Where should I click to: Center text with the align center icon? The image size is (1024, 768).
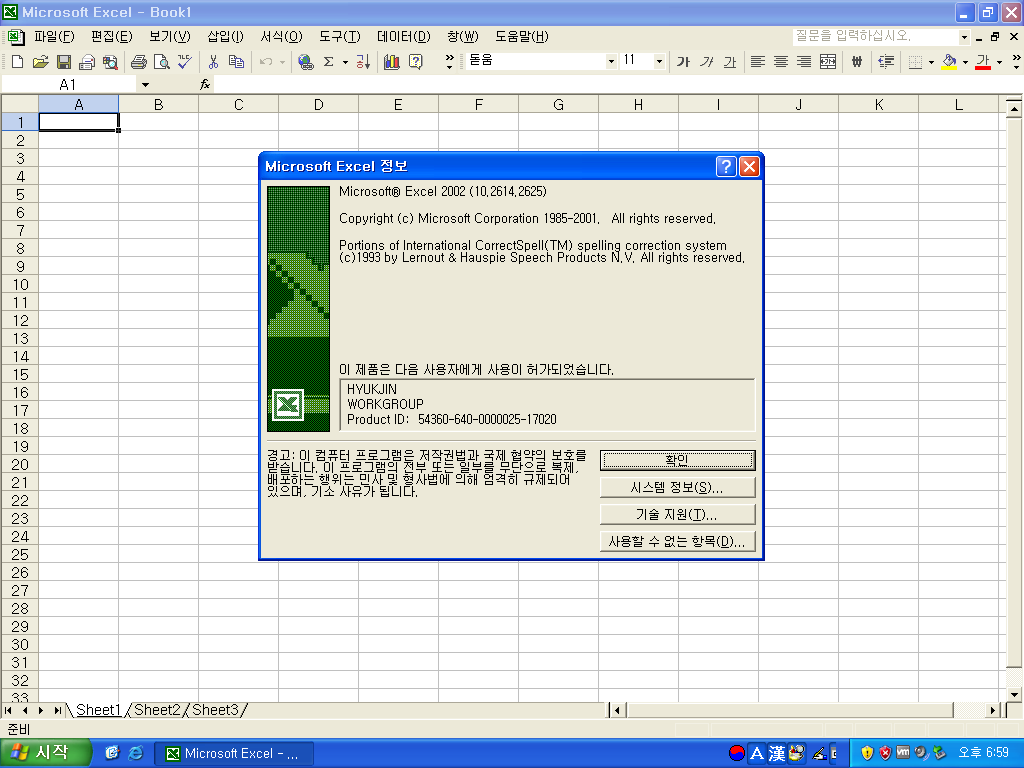point(780,62)
